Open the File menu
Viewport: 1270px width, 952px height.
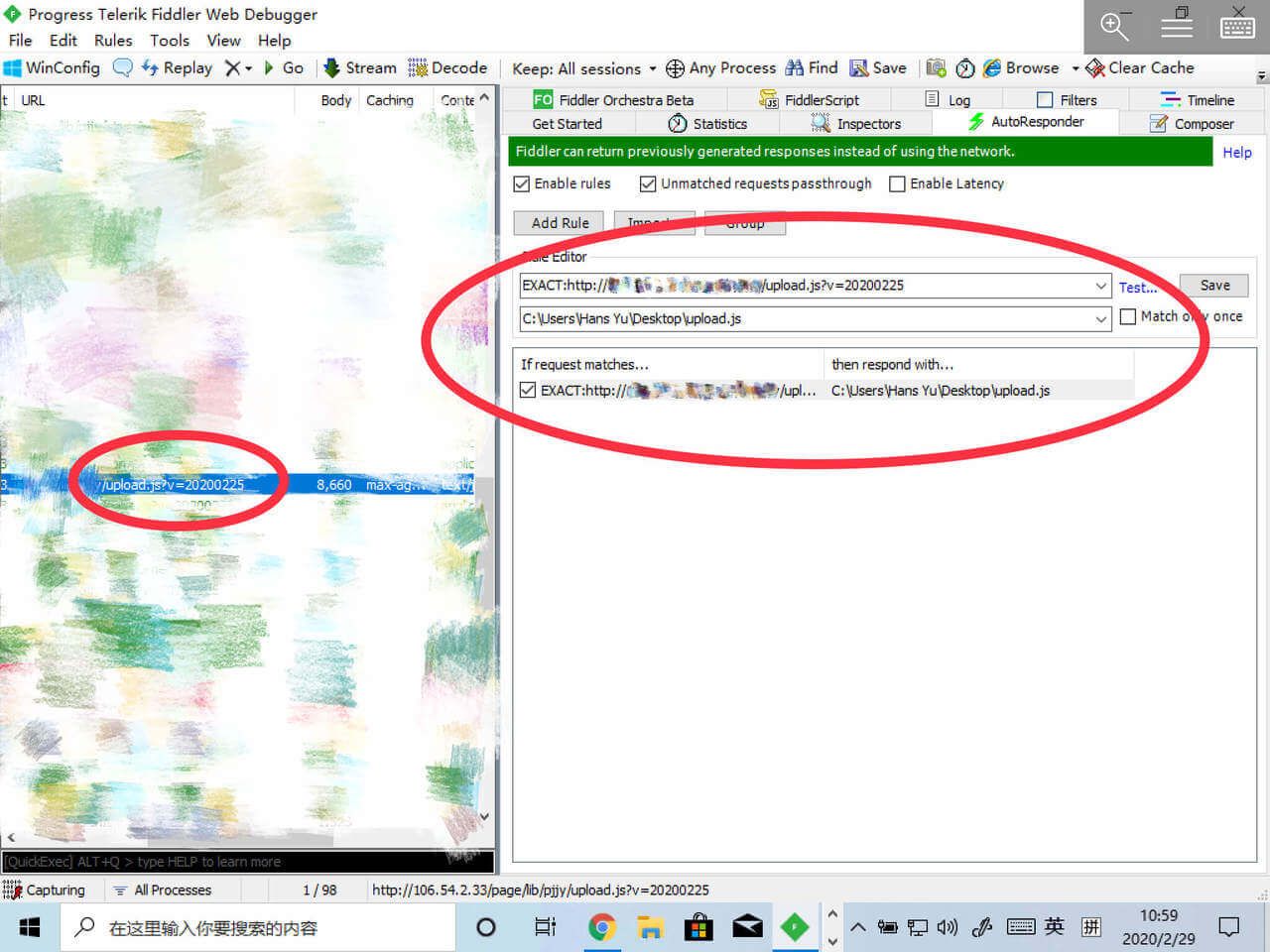point(21,41)
